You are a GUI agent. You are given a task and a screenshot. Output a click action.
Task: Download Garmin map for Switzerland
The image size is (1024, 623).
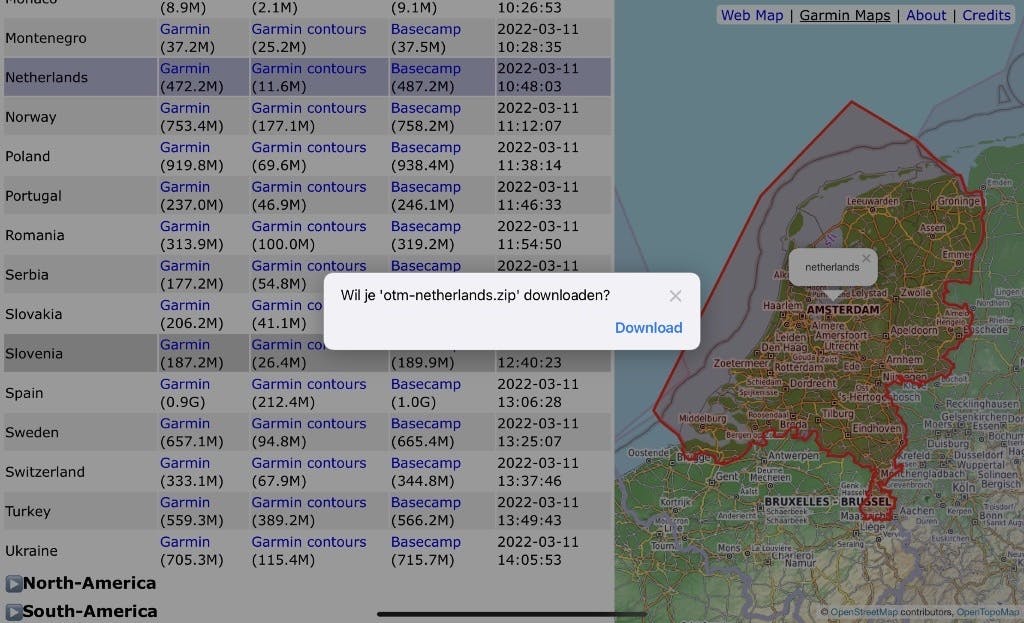tap(185, 463)
